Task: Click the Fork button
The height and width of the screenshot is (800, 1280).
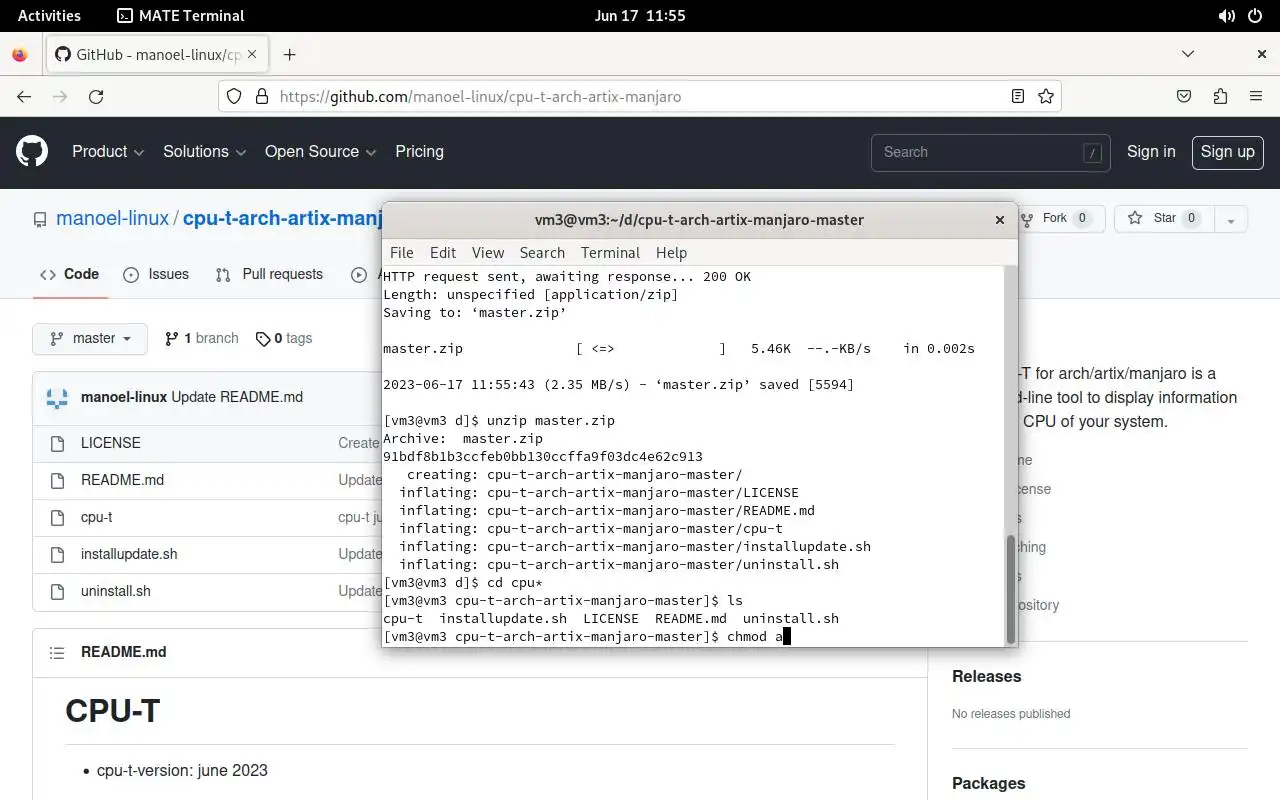Action: tap(1060, 218)
